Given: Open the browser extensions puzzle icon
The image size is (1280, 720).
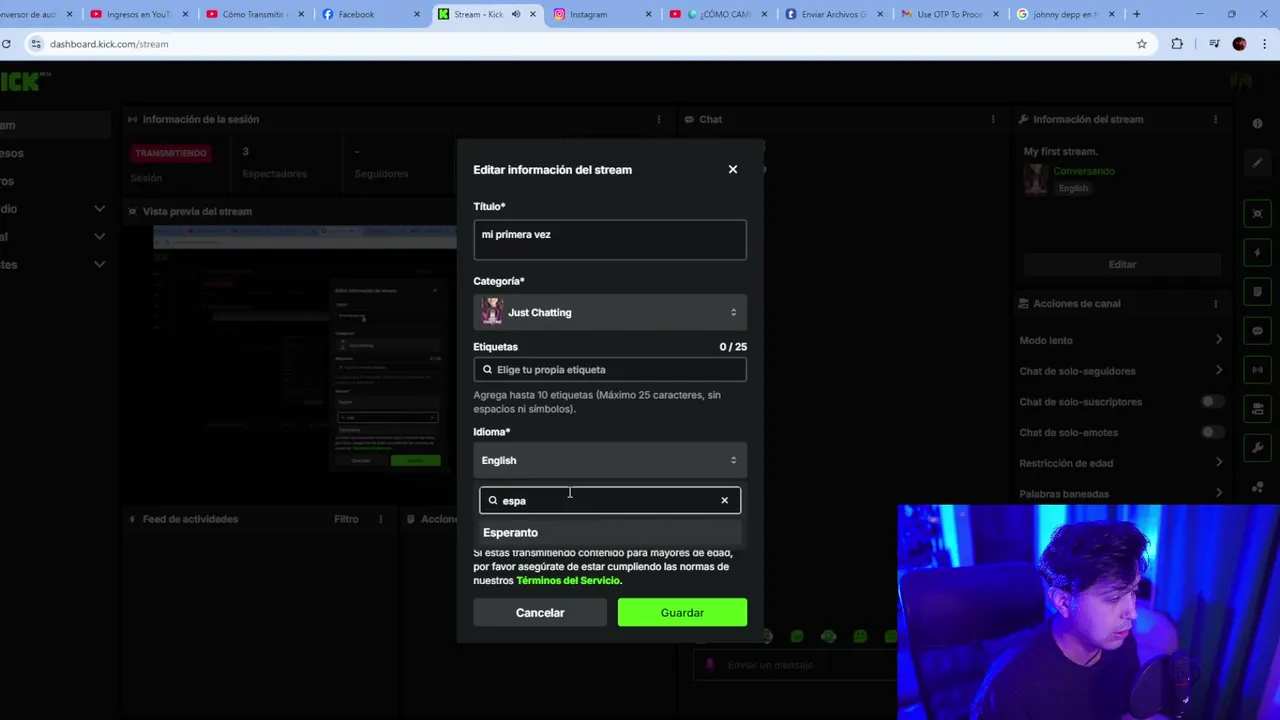Looking at the screenshot, I should [x=1177, y=44].
